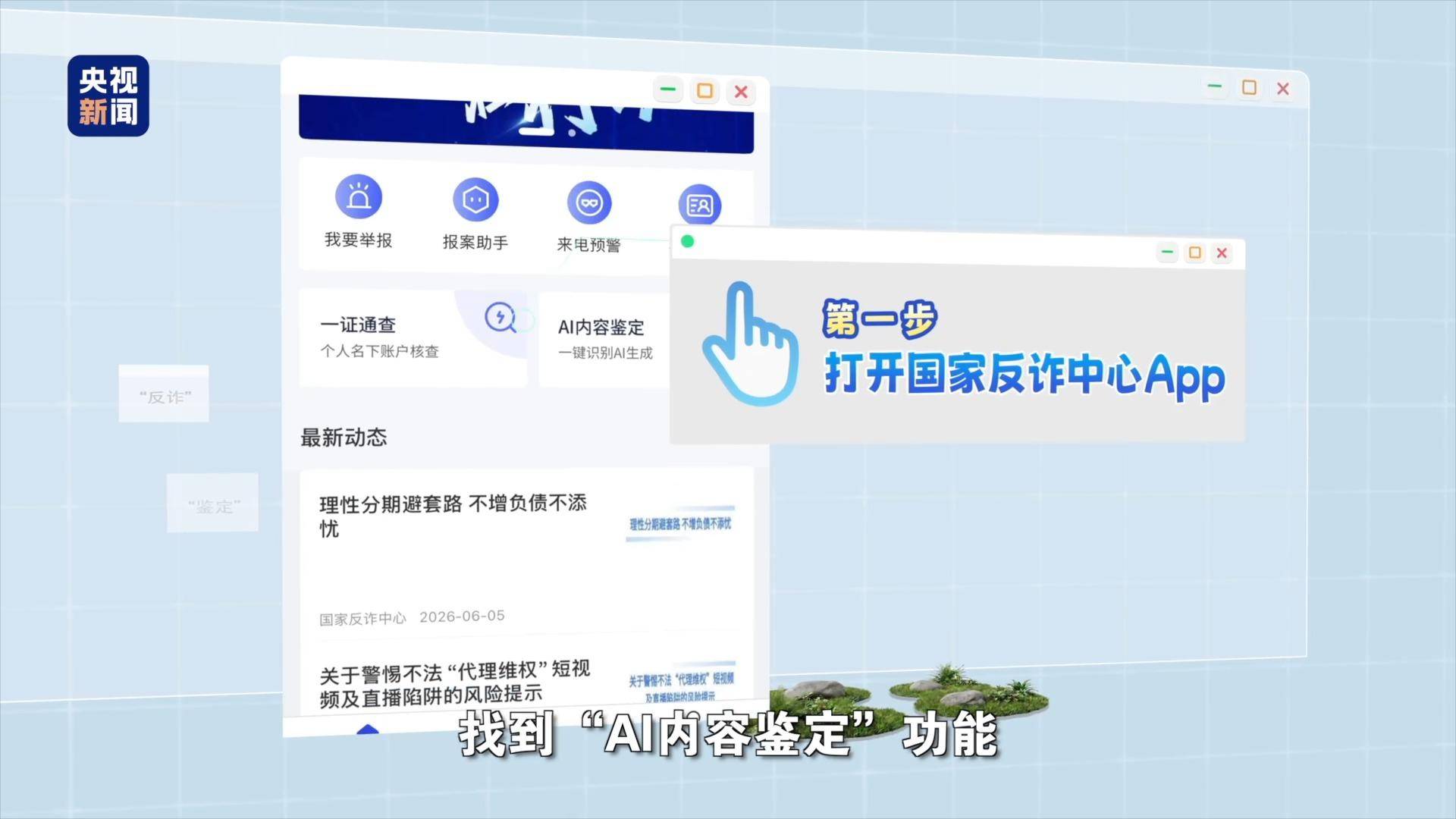The width and height of the screenshot is (1456, 819).
Task: Tap the blue pointing hand graphic
Action: pos(749,343)
